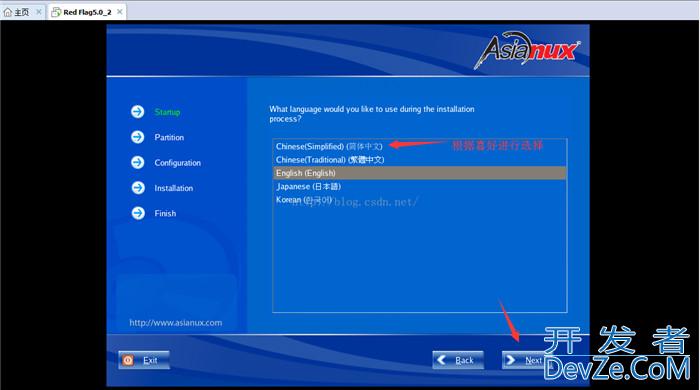The width and height of the screenshot is (700, 390).
Task: Select English (English) in the list
Action: click(420, 173)
